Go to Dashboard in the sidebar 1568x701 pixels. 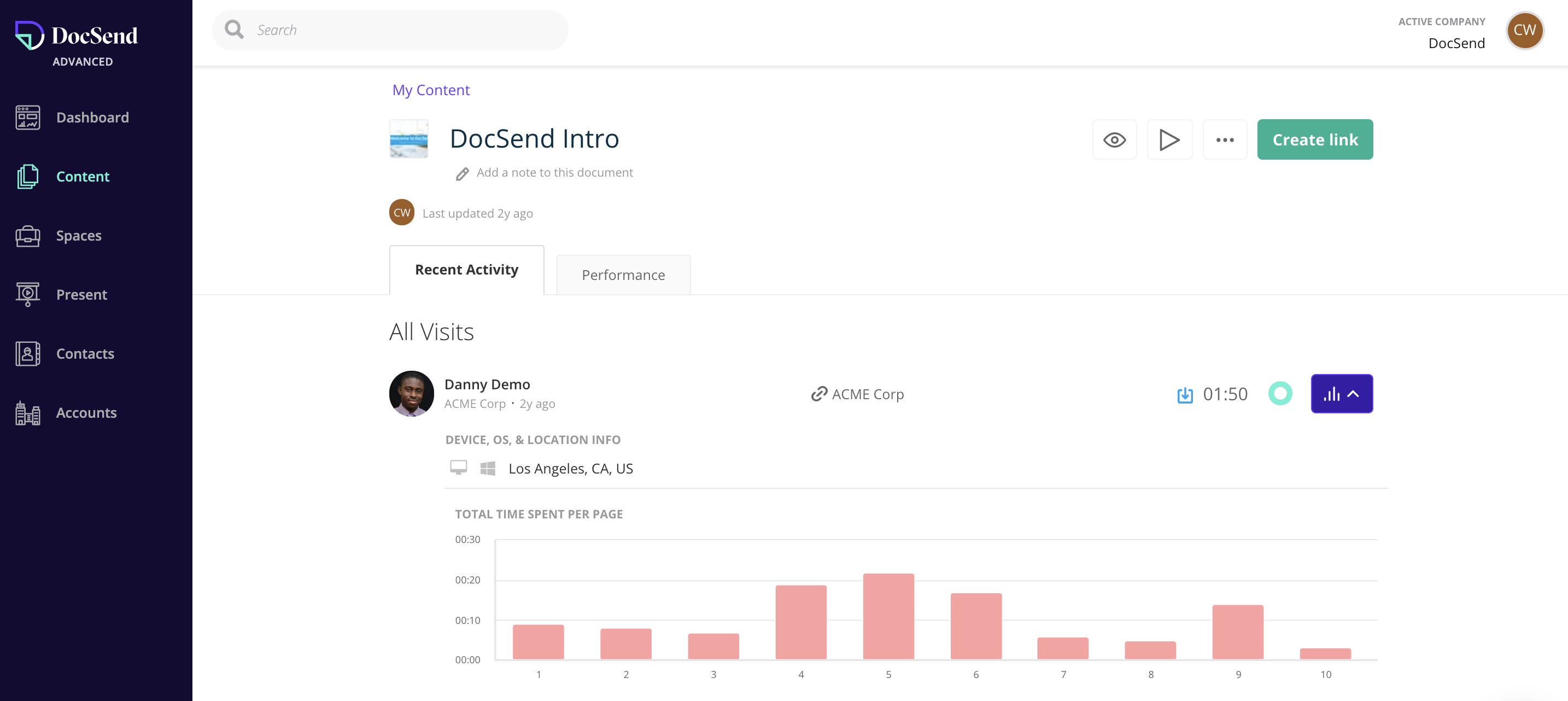coord(92,118)
